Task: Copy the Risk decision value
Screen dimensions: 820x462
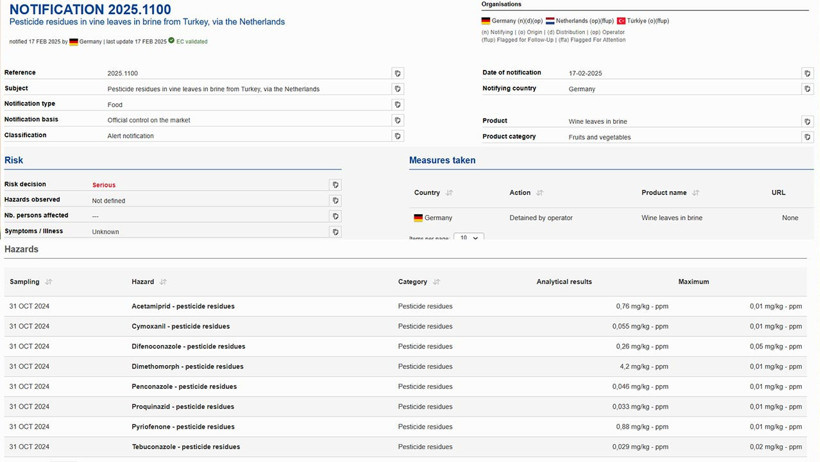Action: pyautogui.click(x=335, y=185)
